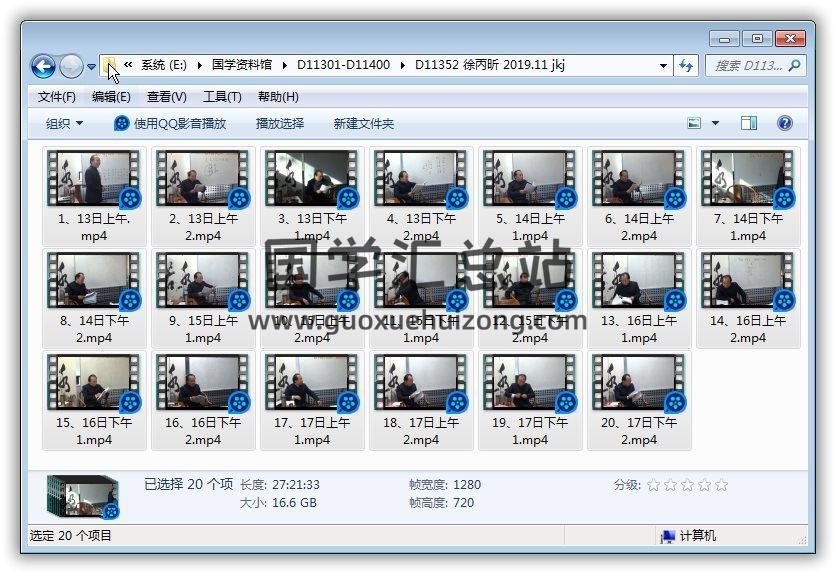Select video 9、15日上午1.mp4
This screenshot has height=574, width=836.
pos(203,298)
